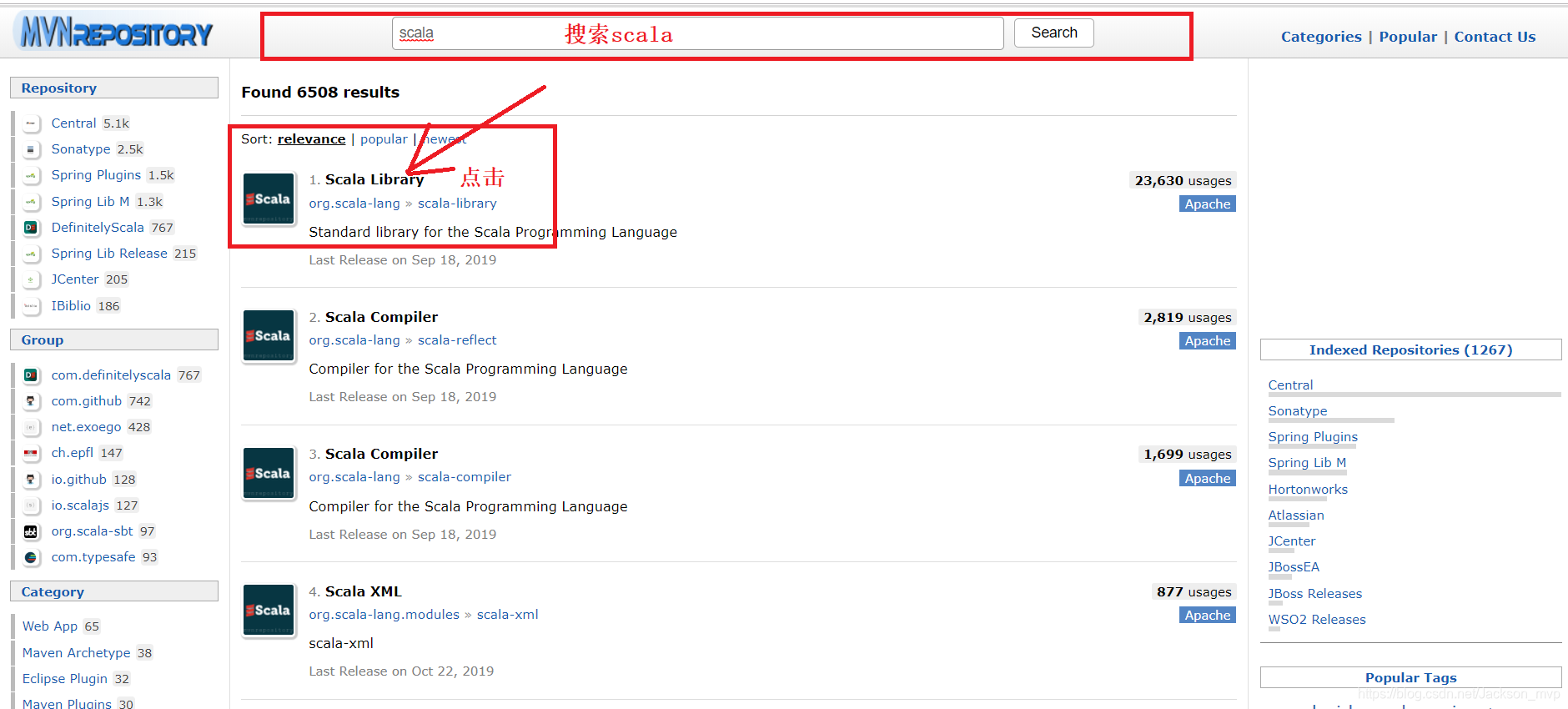Click the Category section header
1568x709 pixels.
click(x=114, y=592)
